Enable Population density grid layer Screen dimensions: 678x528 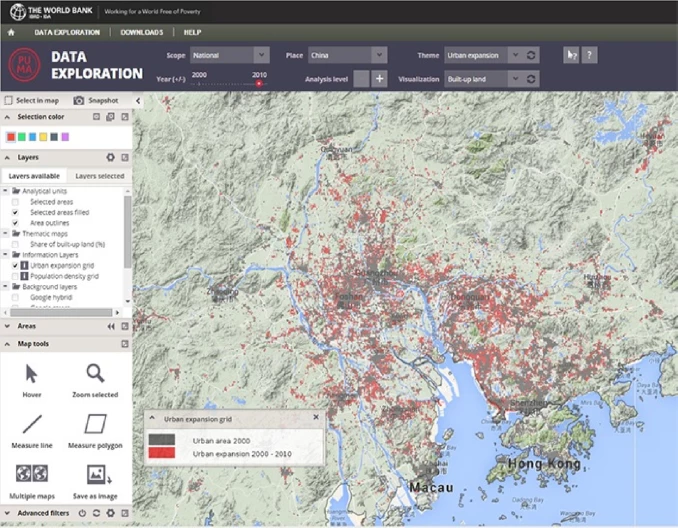pos(15,276)
